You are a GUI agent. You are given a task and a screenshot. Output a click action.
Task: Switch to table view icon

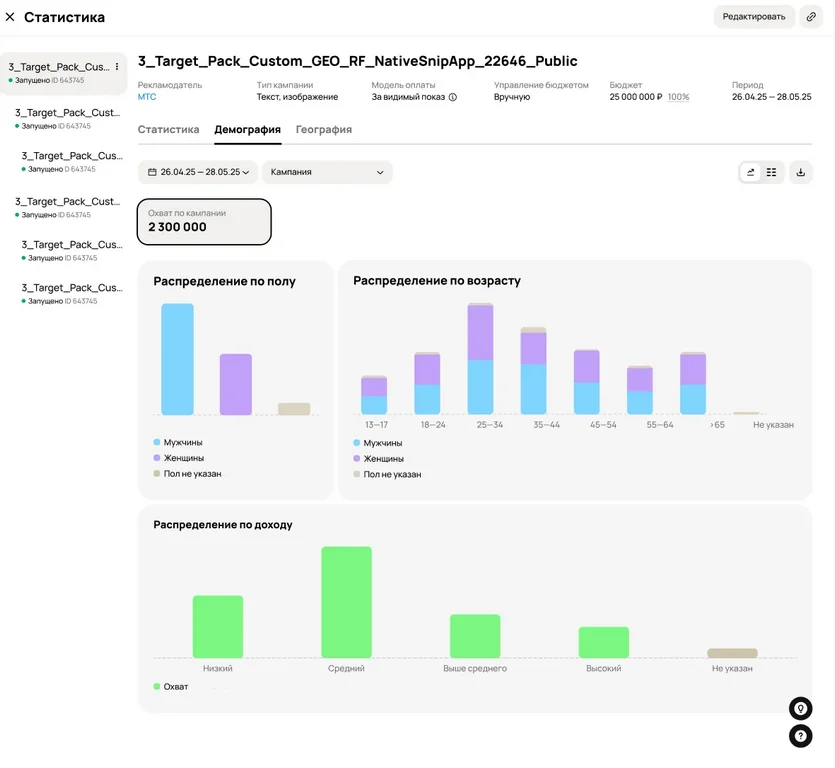(771, 172)
